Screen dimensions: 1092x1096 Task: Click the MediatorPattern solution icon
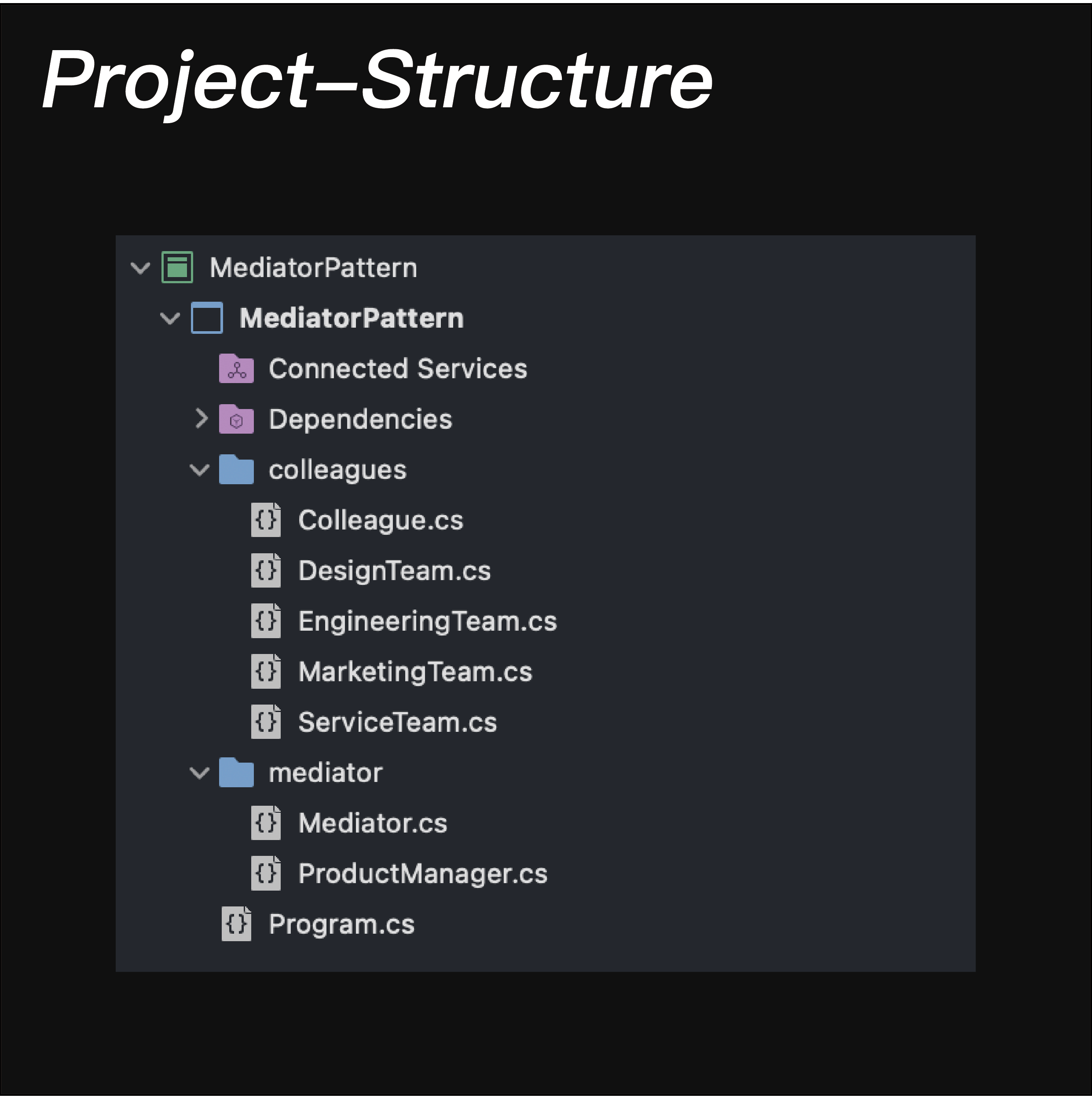point(177,267)
